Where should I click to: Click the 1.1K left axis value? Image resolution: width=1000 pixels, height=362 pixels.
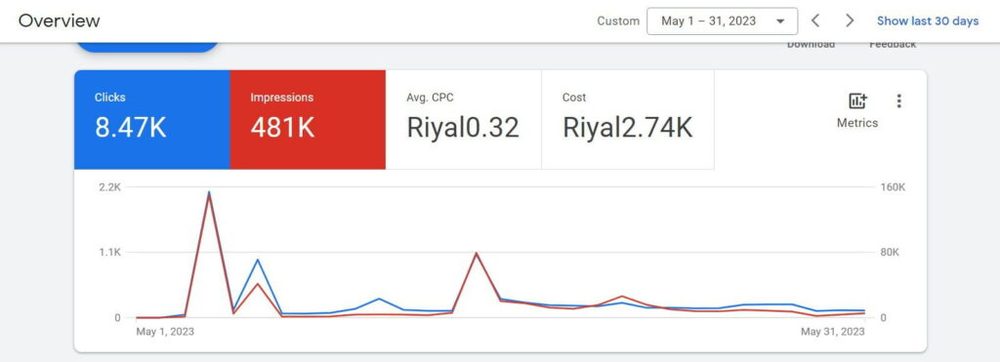[110, 252]
